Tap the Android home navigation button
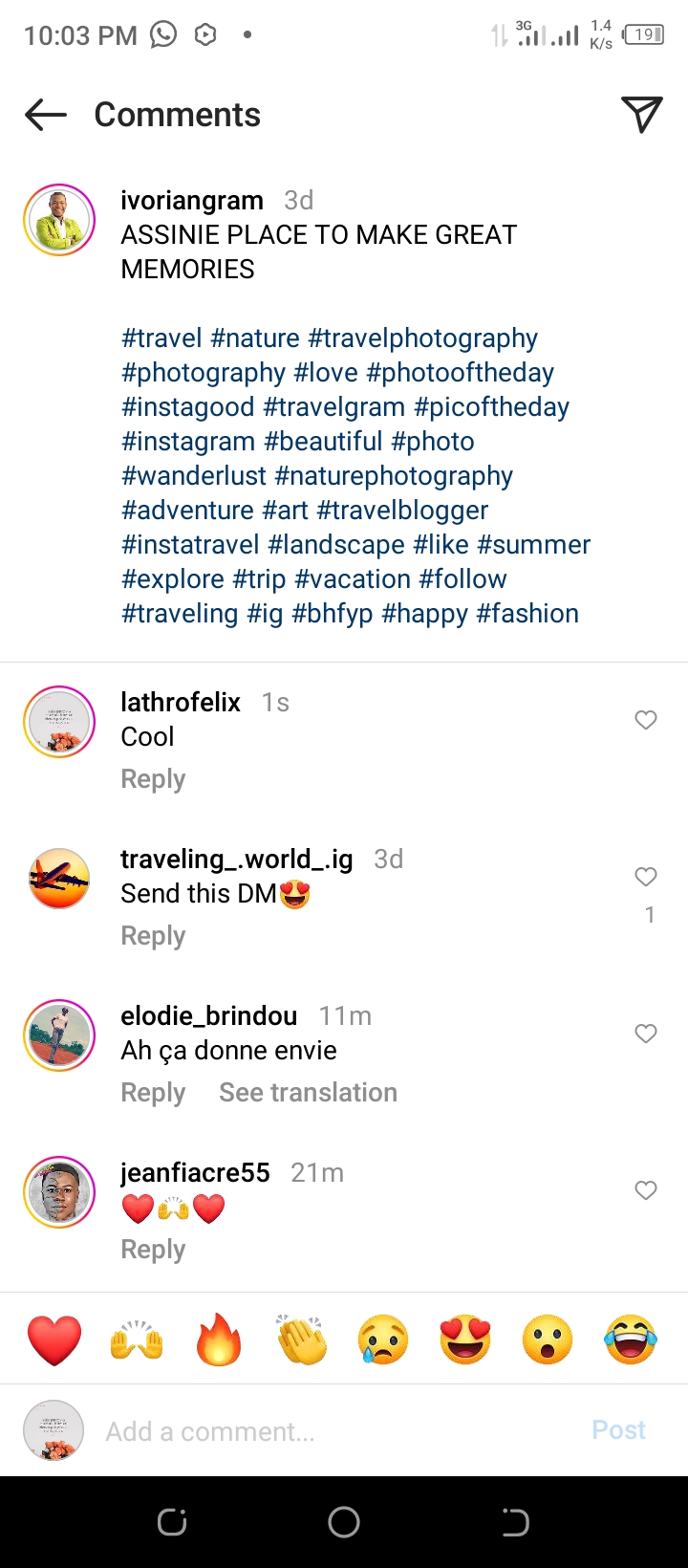Viewport: 688px width, 1568px height. tap(344, 1521)
